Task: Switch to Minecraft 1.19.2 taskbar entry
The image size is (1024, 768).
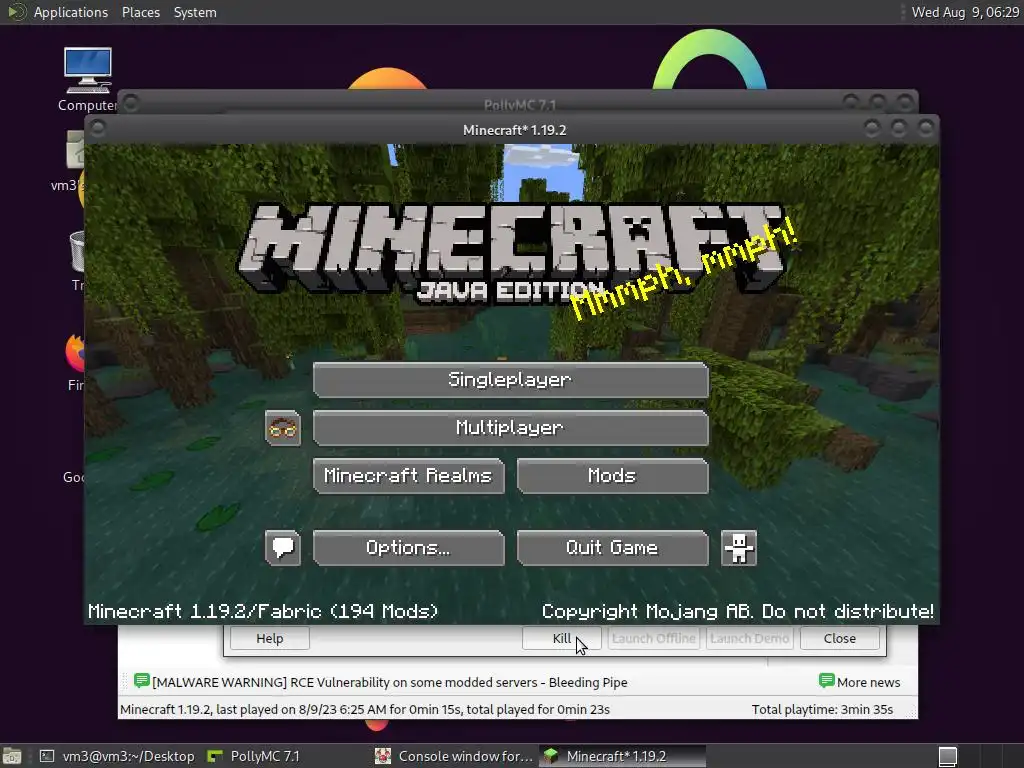Action: (623, 756)
